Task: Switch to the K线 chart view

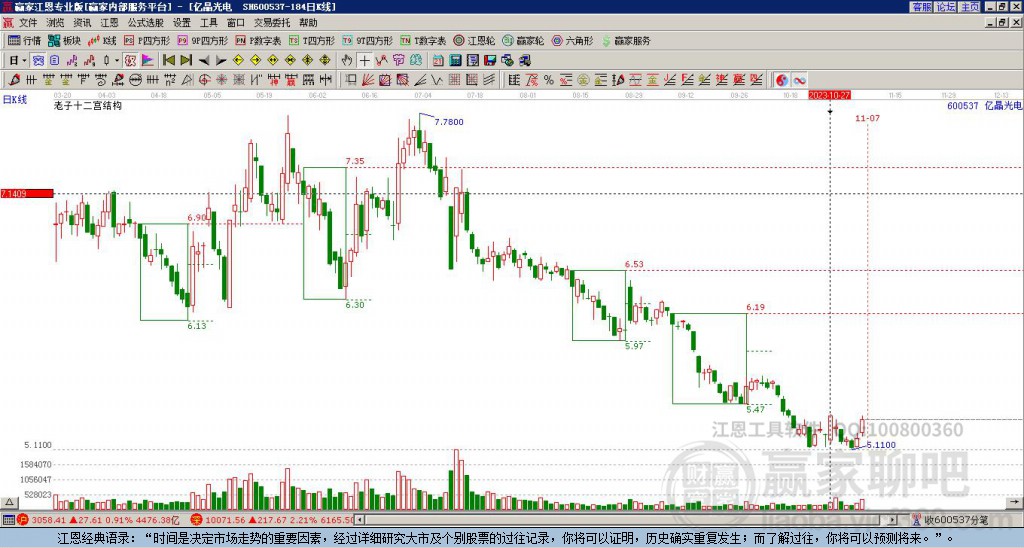Action: [x=102, y=40]
